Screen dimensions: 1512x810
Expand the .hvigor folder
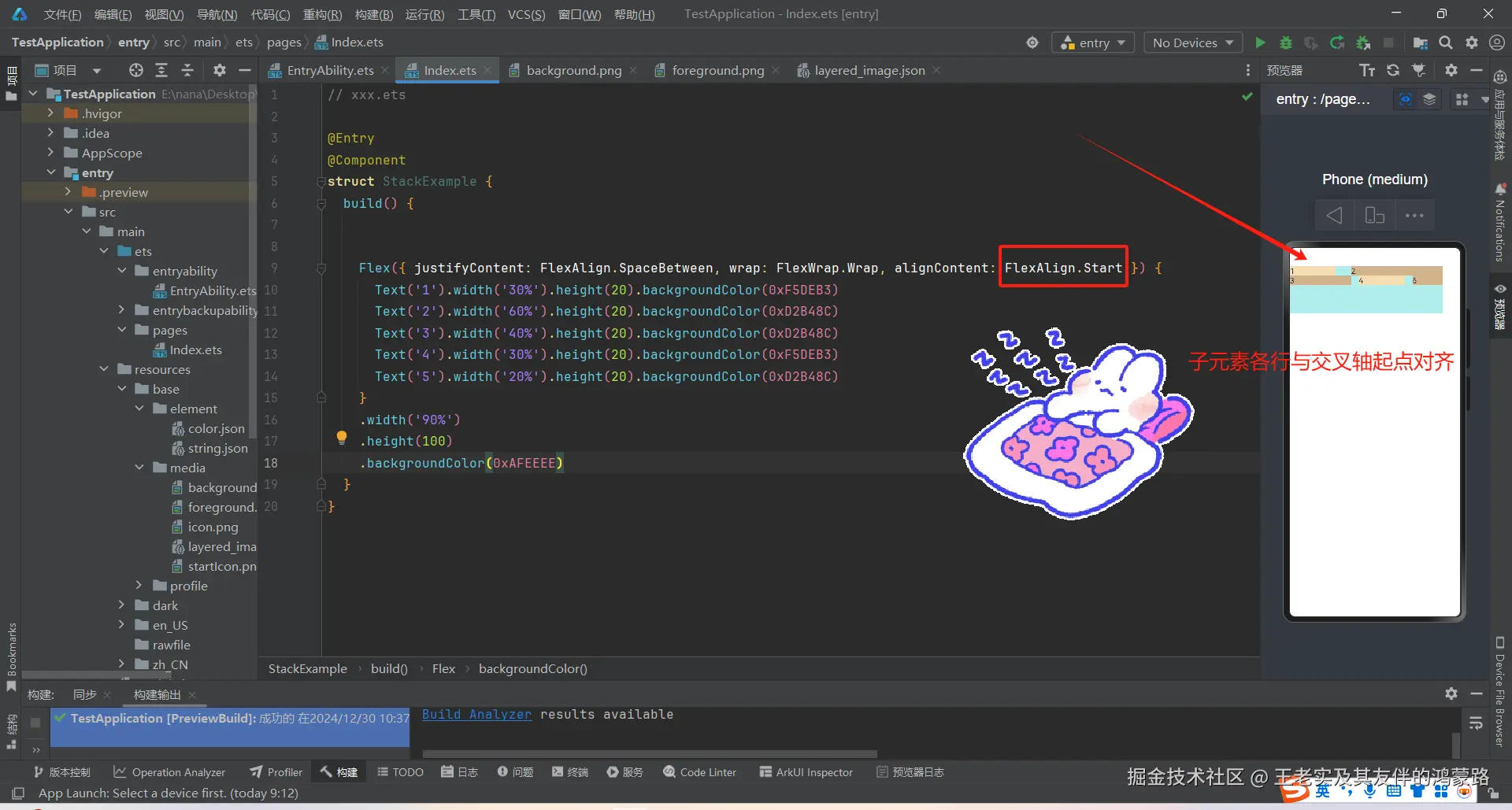point(51,113)
